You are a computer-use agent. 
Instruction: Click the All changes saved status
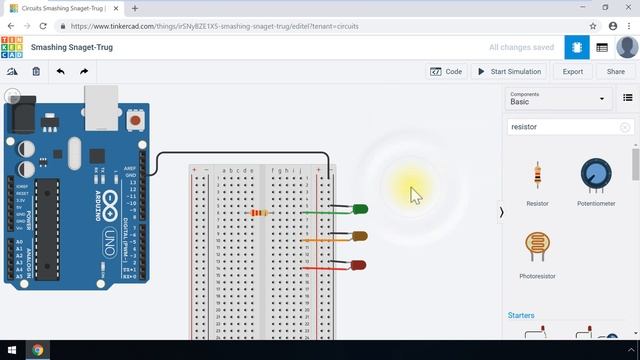521,47
